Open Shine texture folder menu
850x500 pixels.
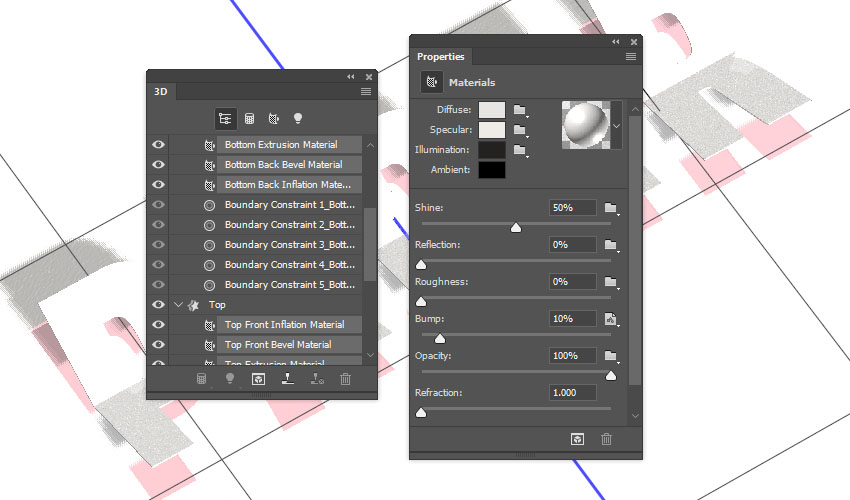pyautogui.click(x=611, y=208)
